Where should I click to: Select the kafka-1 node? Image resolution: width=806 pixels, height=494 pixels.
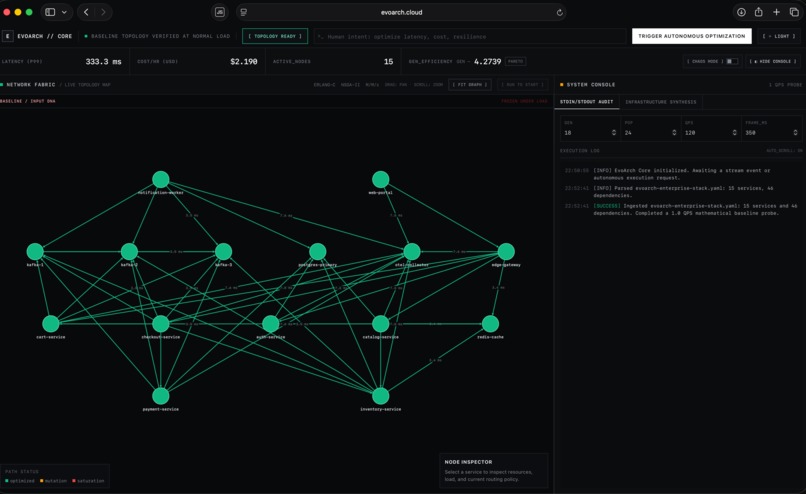click(x=35, y=251)
